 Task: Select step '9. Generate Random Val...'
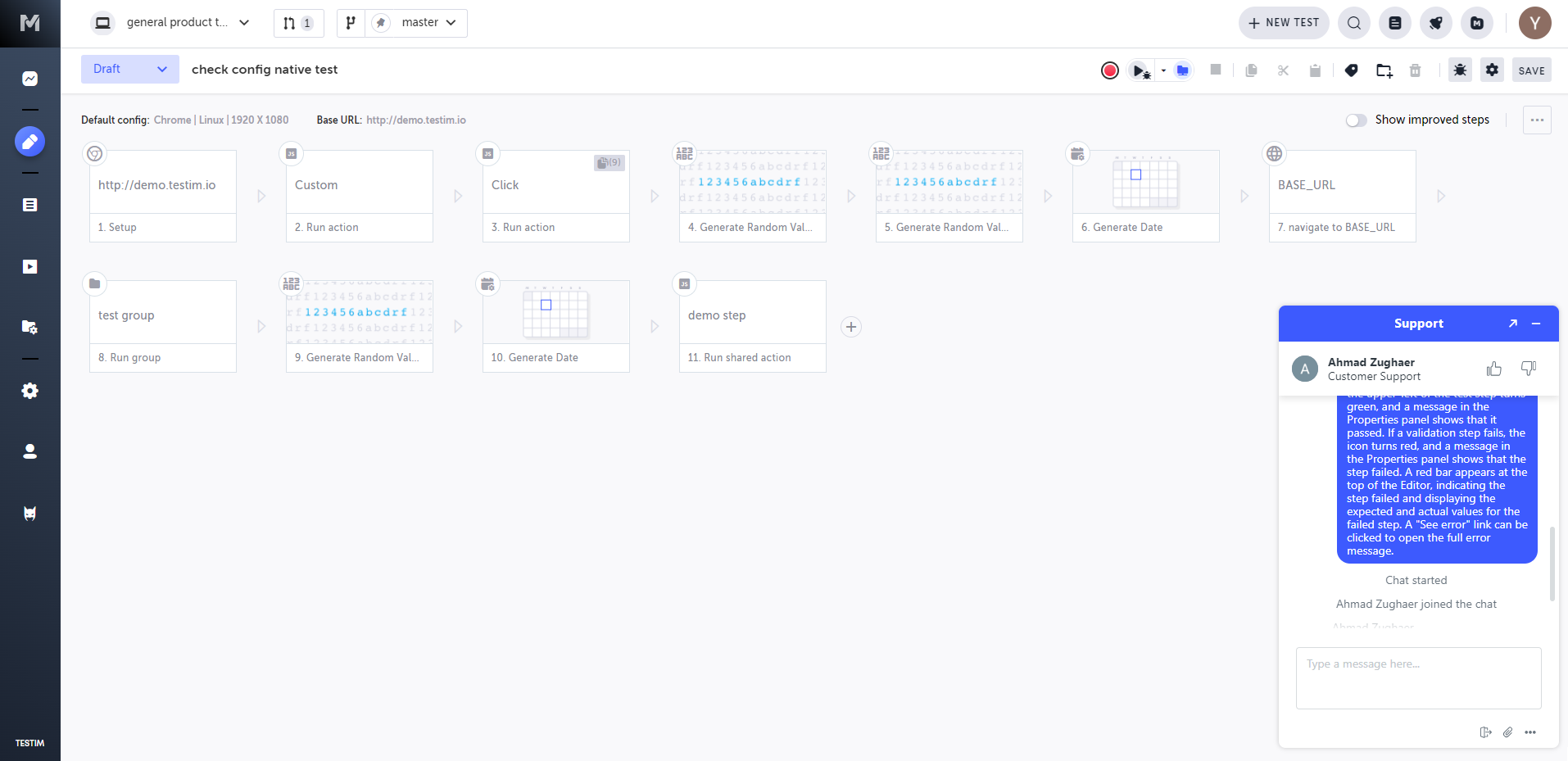coord(360,326)
